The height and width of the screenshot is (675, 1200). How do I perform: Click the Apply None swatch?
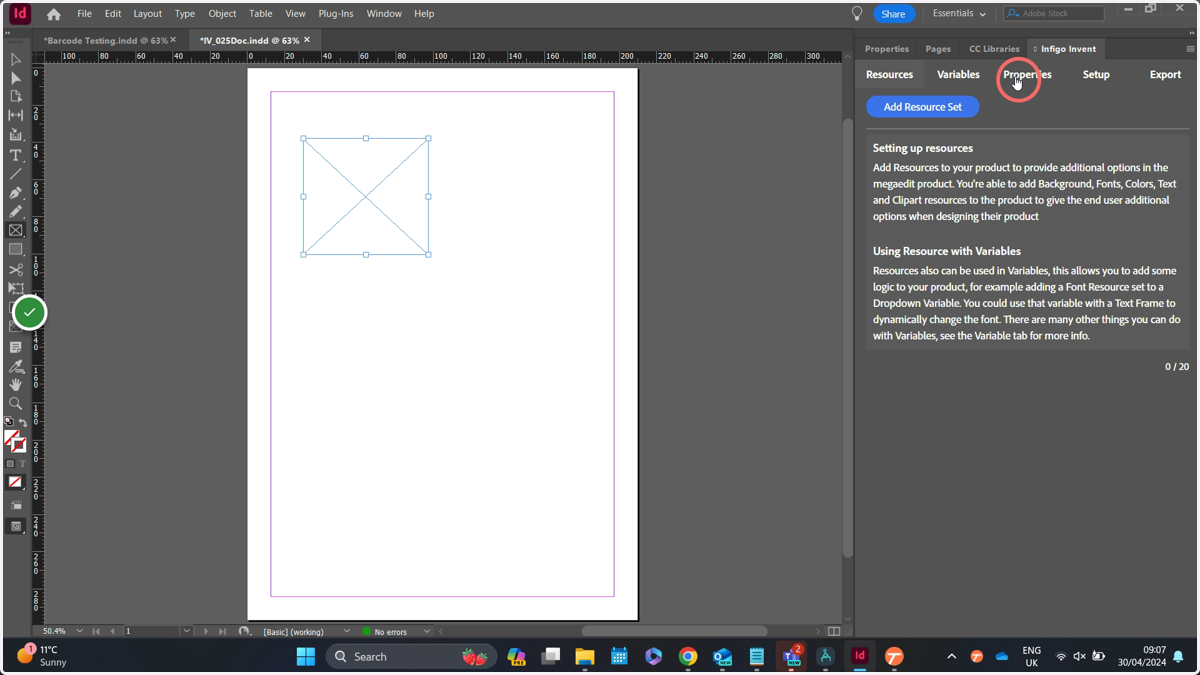[x=15, y=482]
